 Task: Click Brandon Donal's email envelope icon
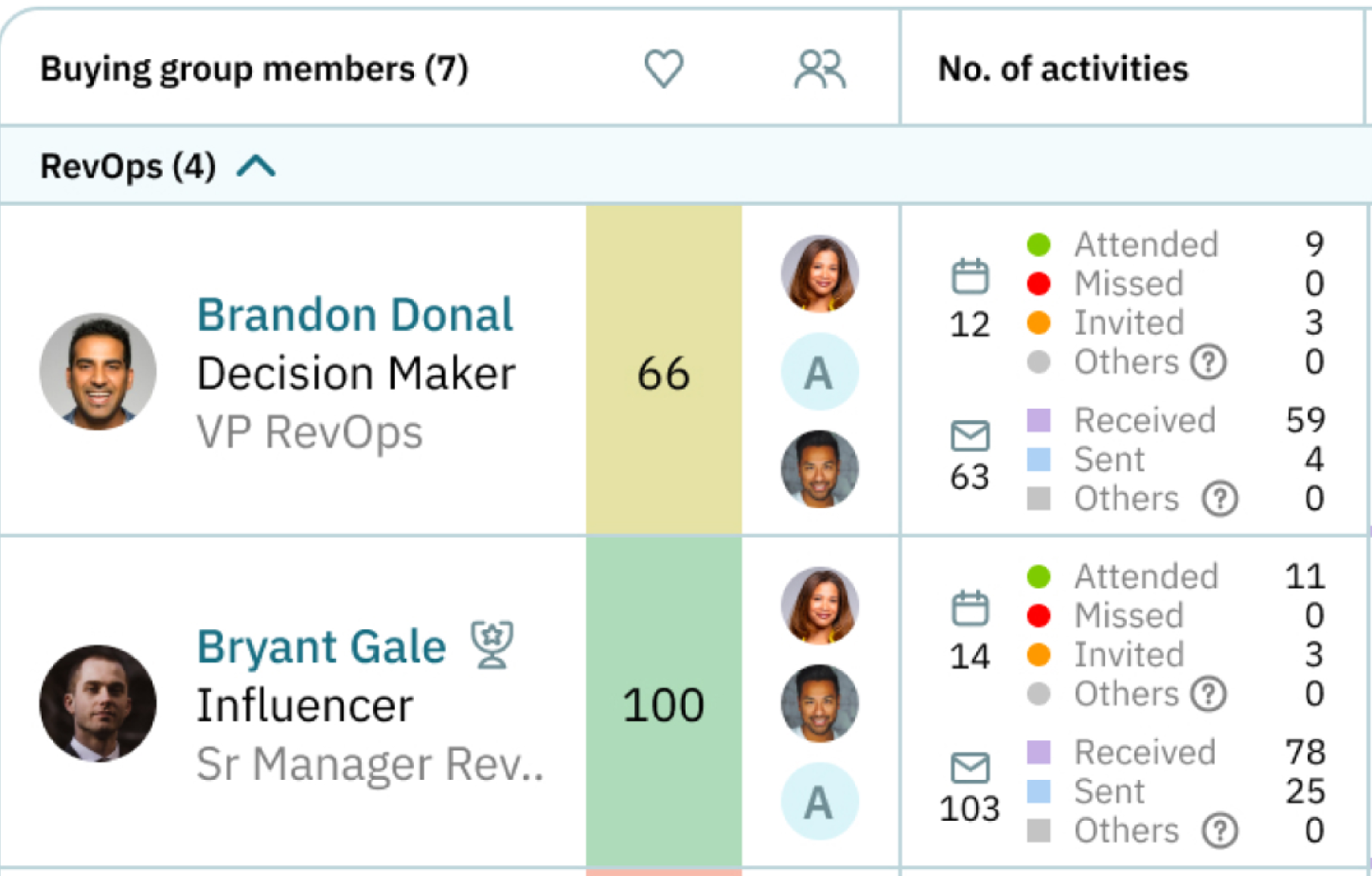(x=969, y=436)
